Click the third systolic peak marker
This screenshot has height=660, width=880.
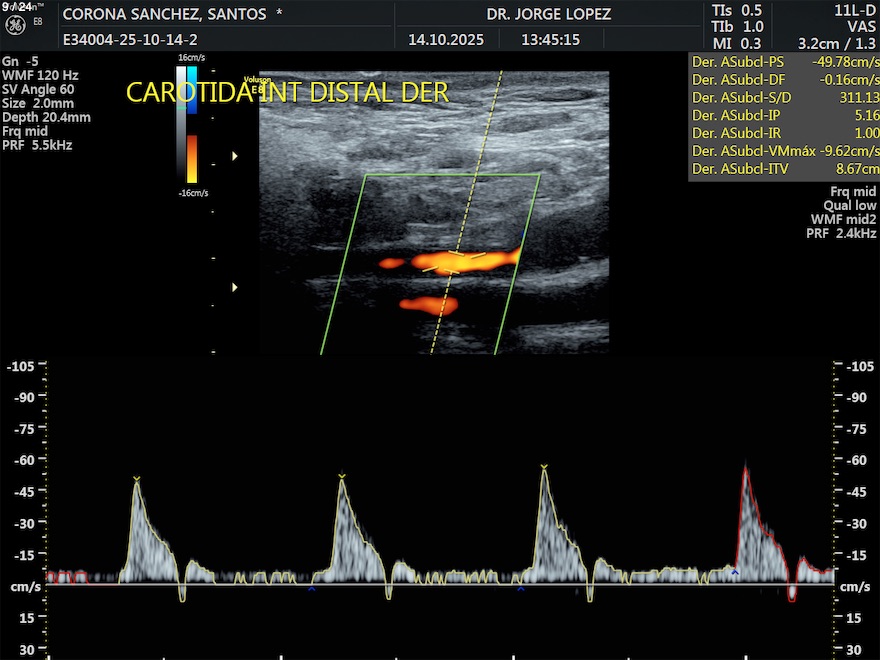pos(544,467)
